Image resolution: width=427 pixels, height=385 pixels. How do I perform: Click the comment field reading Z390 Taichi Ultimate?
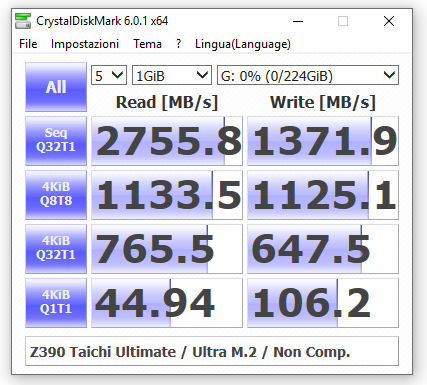pos(212,351)
